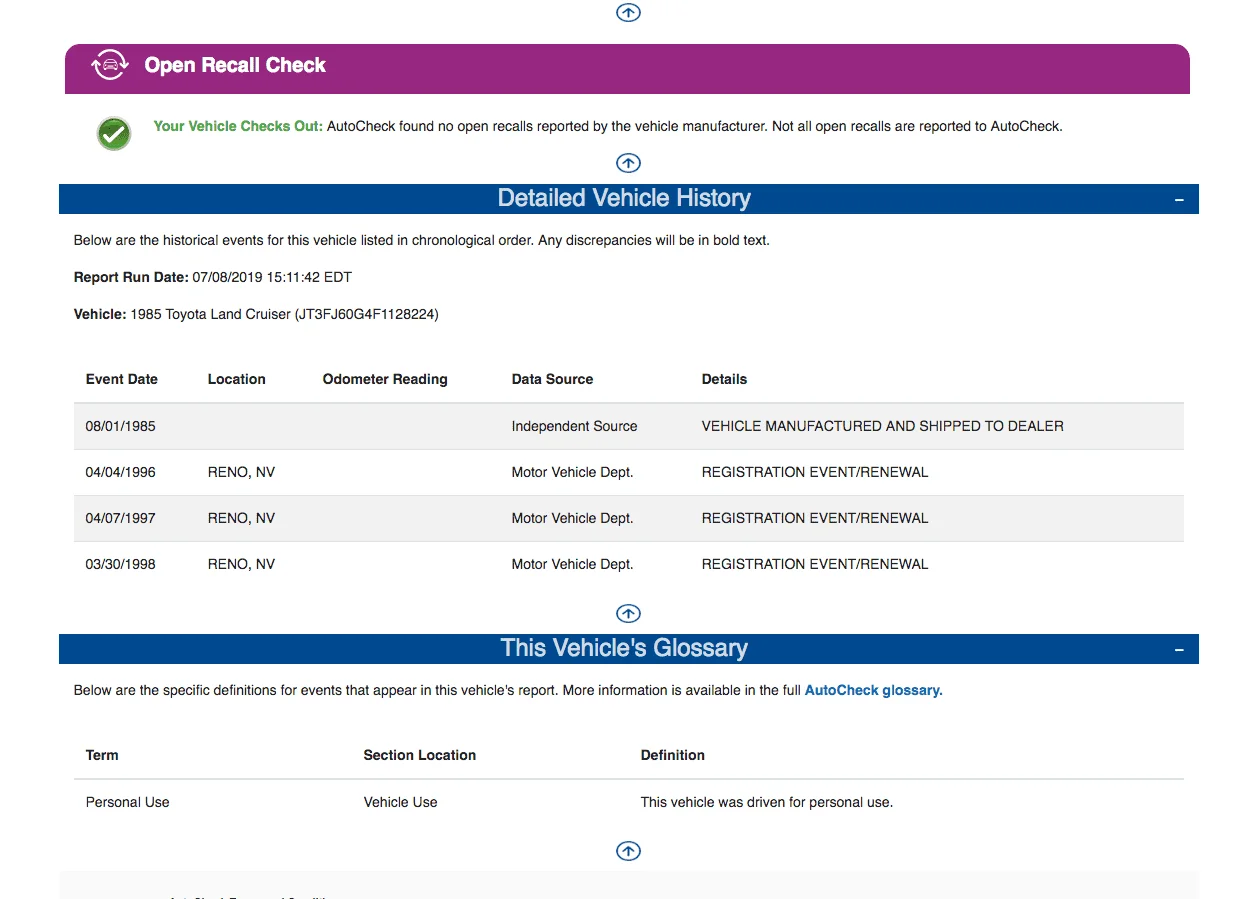
Task: Click Motor Vehicle Dept. in the 04/07/1997 row
Action: (572, 518)
